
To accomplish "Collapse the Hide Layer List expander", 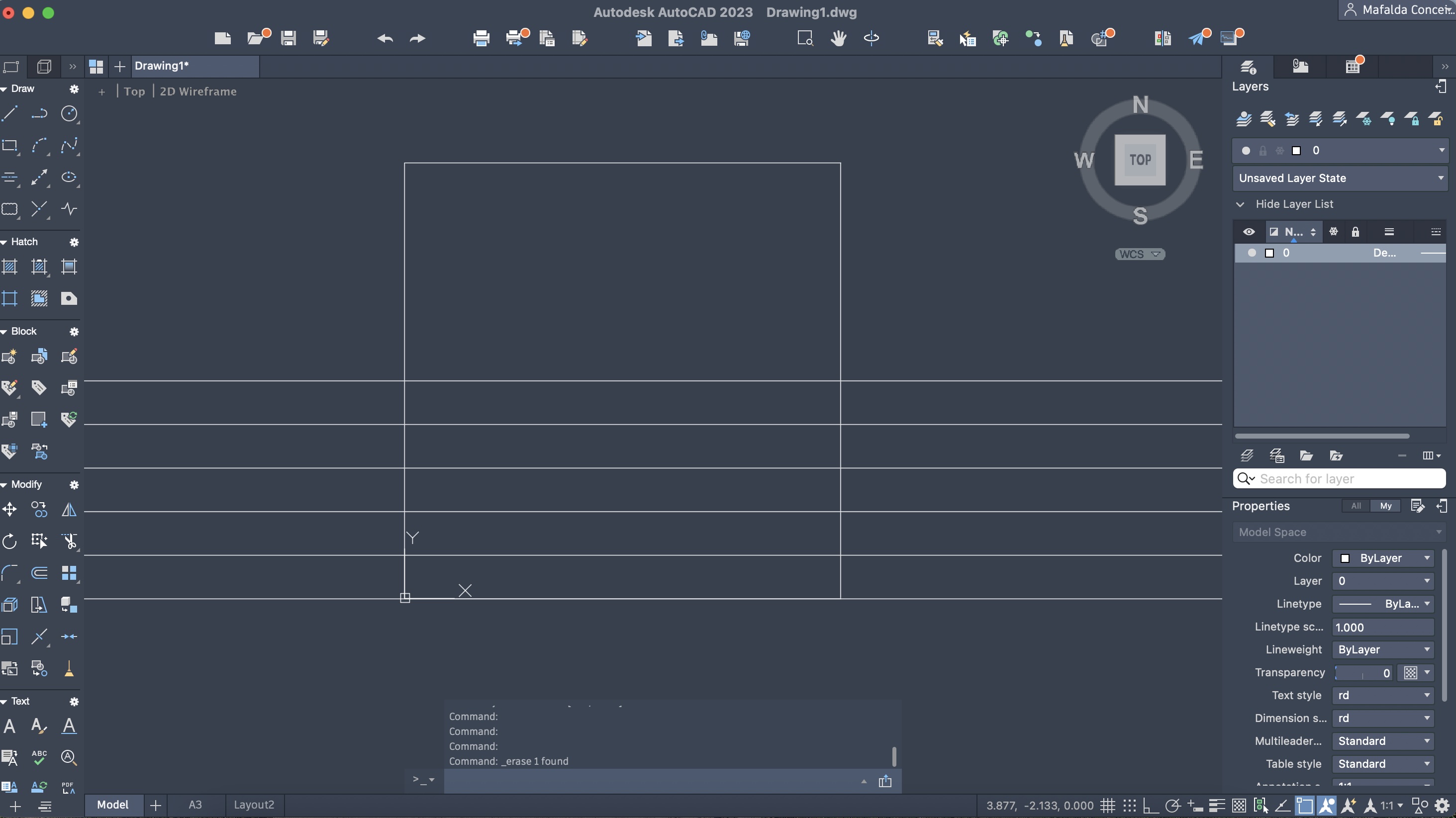I will [1240, 204].
